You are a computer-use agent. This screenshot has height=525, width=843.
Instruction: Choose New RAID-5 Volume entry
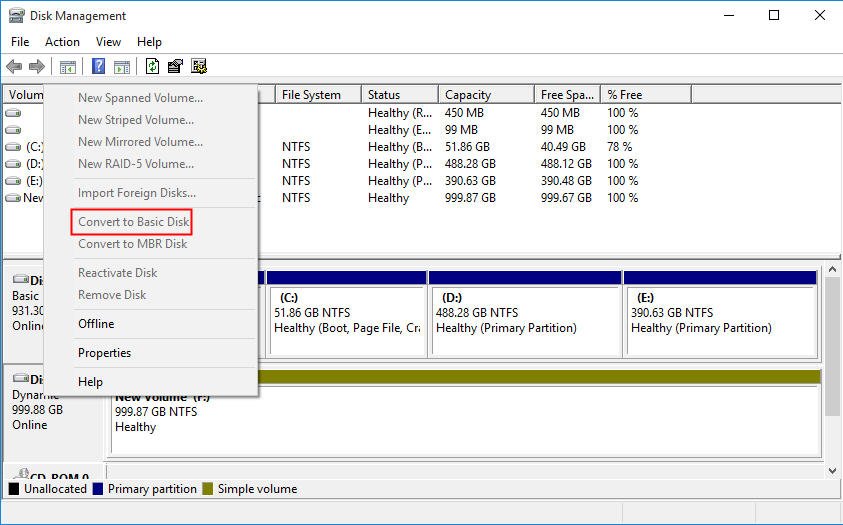coord(136,164)
